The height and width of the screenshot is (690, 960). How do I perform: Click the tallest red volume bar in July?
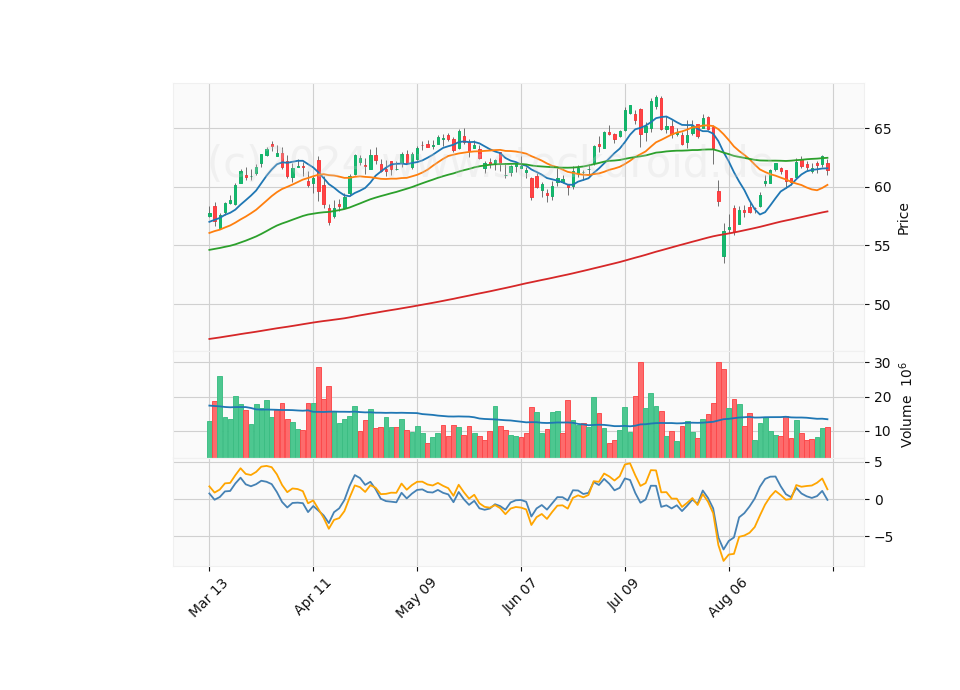pyautogui.click(x=641, y=410)
